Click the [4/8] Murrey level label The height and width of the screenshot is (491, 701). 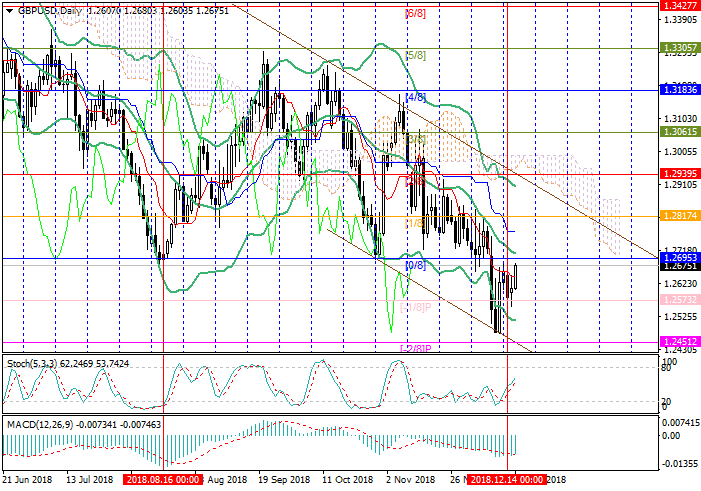tap(416, 98)
